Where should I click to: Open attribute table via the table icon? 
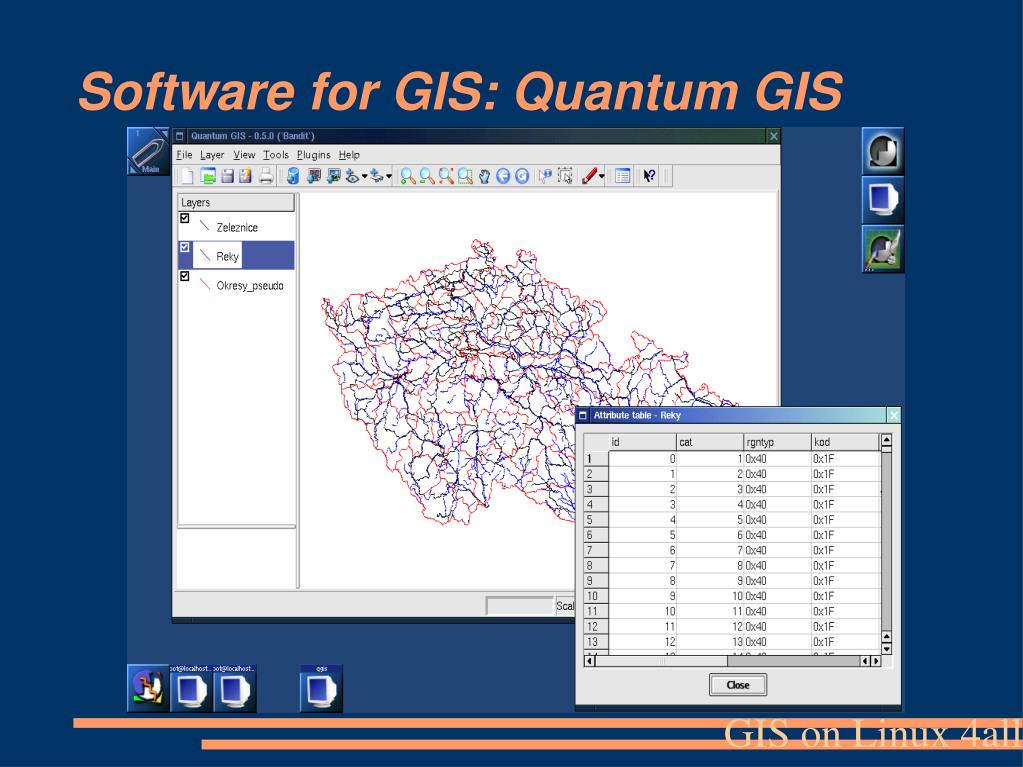(622, 175)
